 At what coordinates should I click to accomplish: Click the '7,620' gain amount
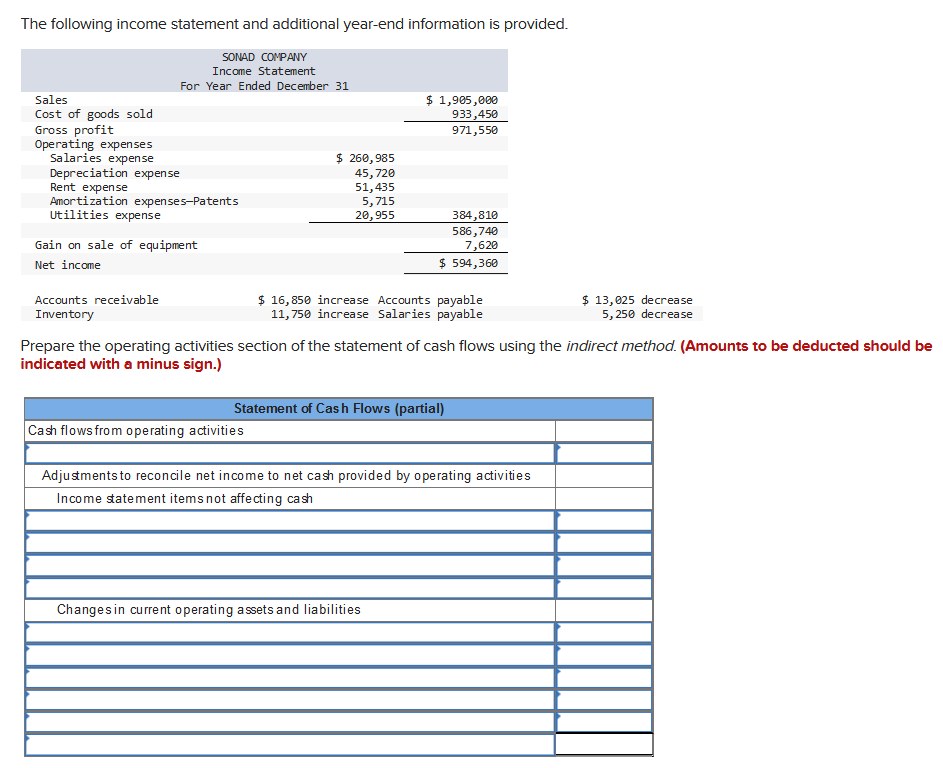(x=481, y=245)
